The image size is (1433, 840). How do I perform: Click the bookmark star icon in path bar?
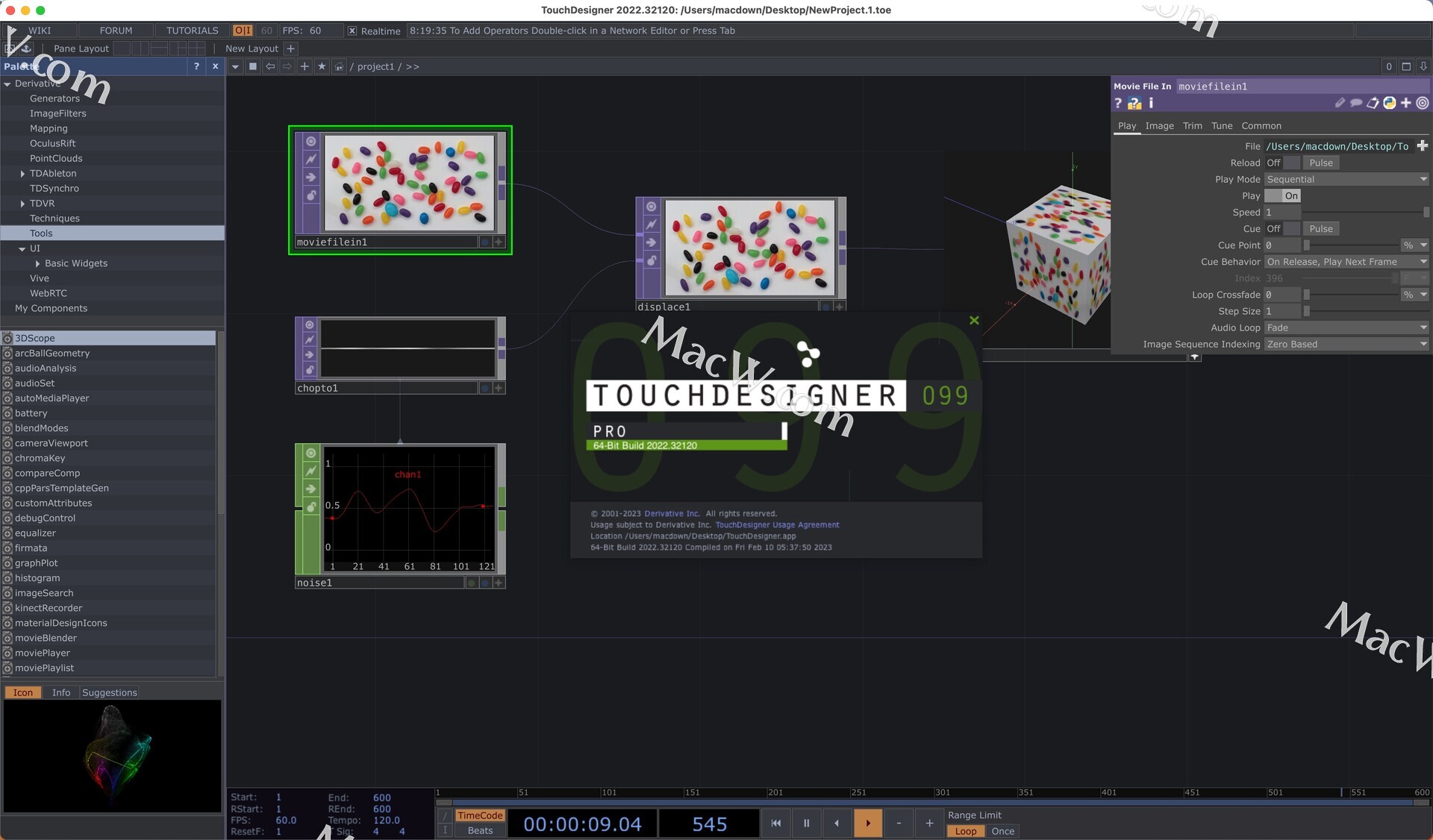tap(322, 66)
